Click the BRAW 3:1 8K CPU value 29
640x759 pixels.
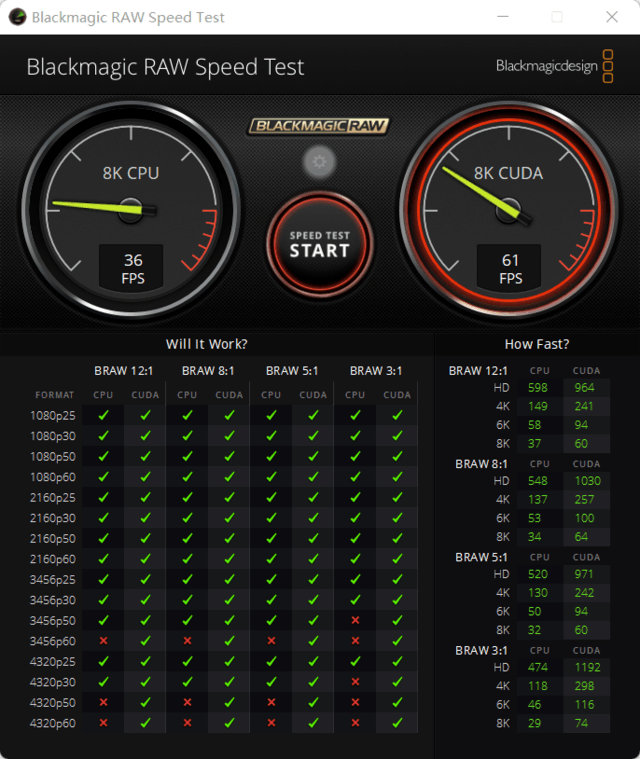click(x=534, y=724)
